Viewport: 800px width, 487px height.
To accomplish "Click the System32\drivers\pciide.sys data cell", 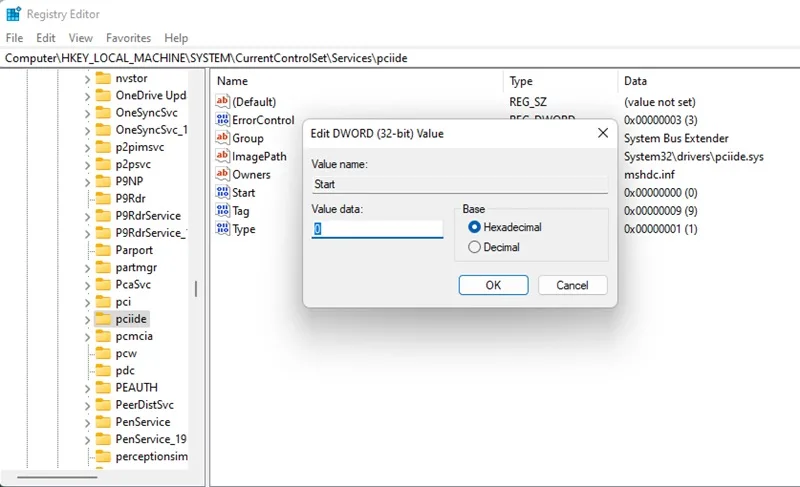I will click(x=693, y=156).
